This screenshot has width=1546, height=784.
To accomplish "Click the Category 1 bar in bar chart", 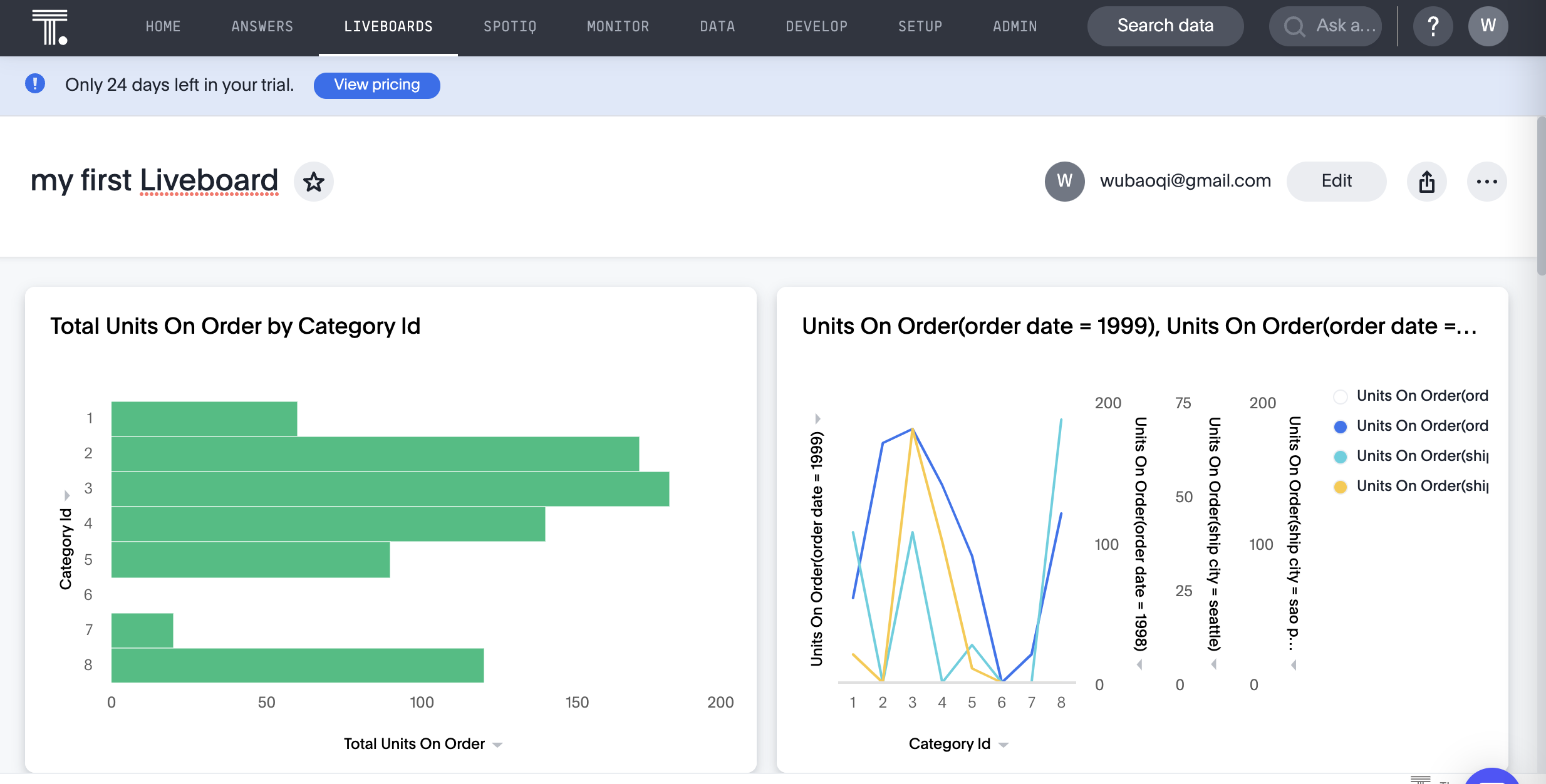I will pyautogui.click(x=204, y=418).
